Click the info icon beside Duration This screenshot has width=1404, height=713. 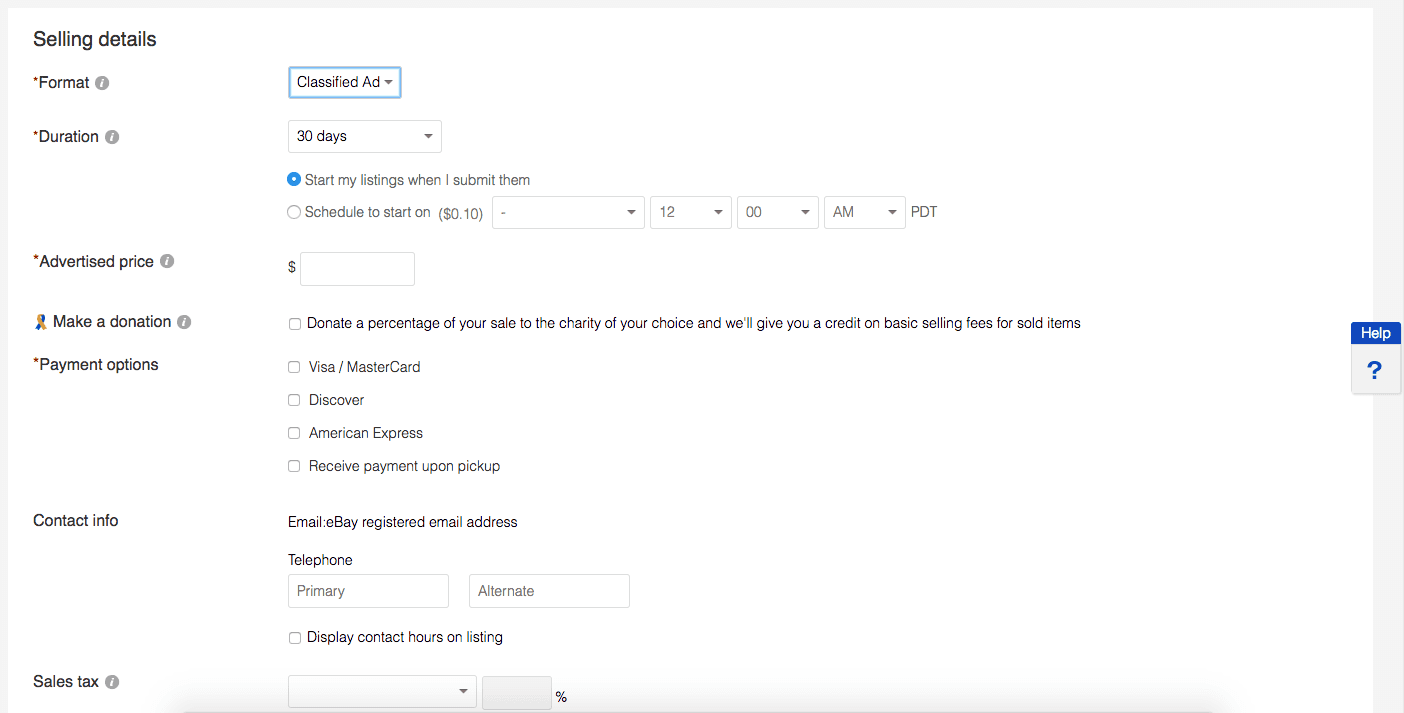(112, 137)
